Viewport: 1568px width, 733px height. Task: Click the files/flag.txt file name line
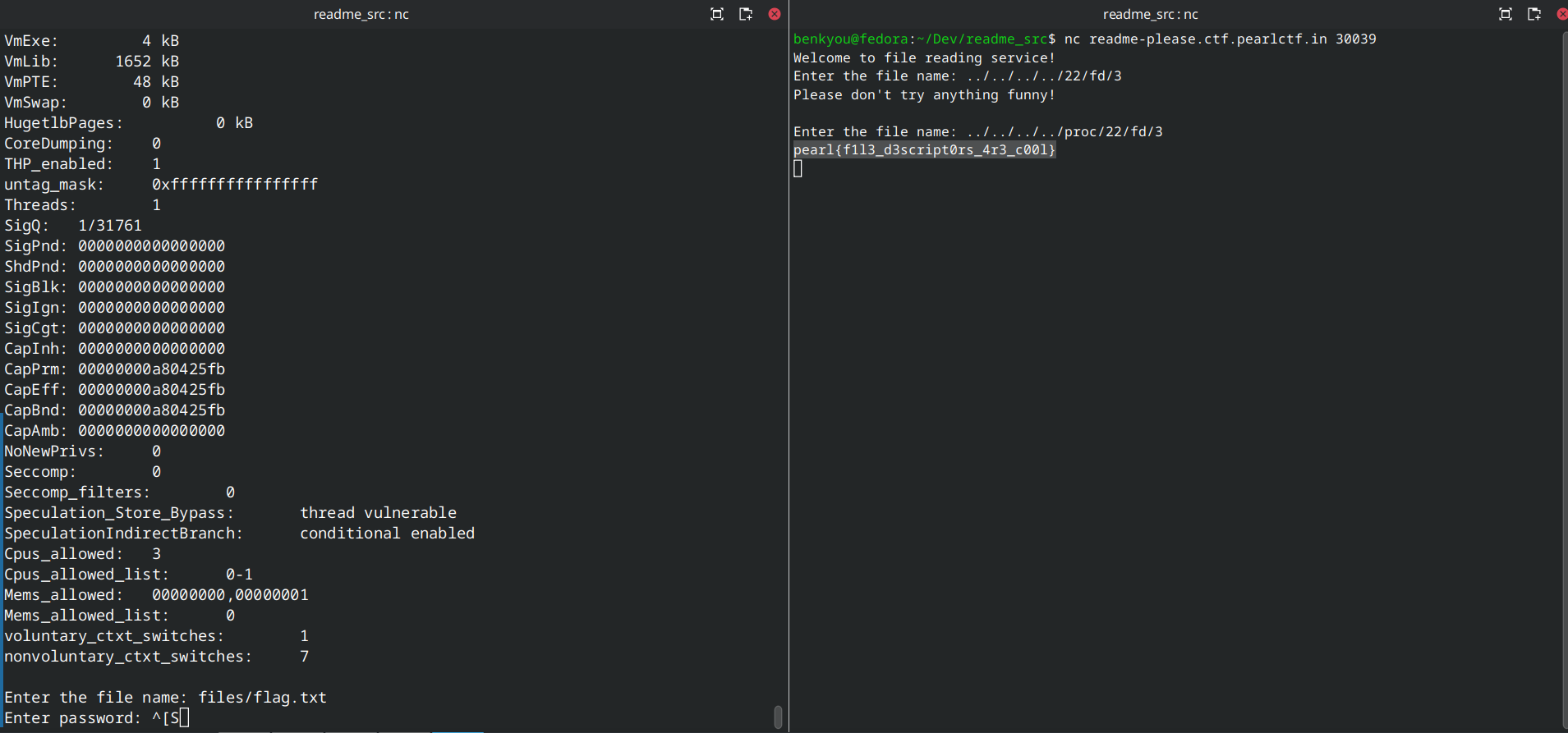click(165, 698)
